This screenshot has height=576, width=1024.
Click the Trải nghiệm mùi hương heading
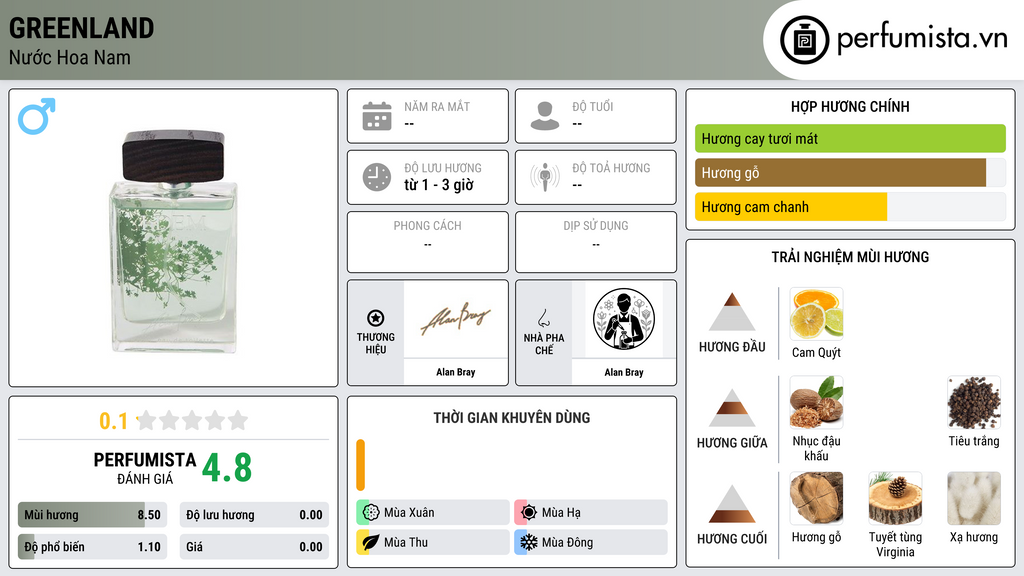point(850,257)
